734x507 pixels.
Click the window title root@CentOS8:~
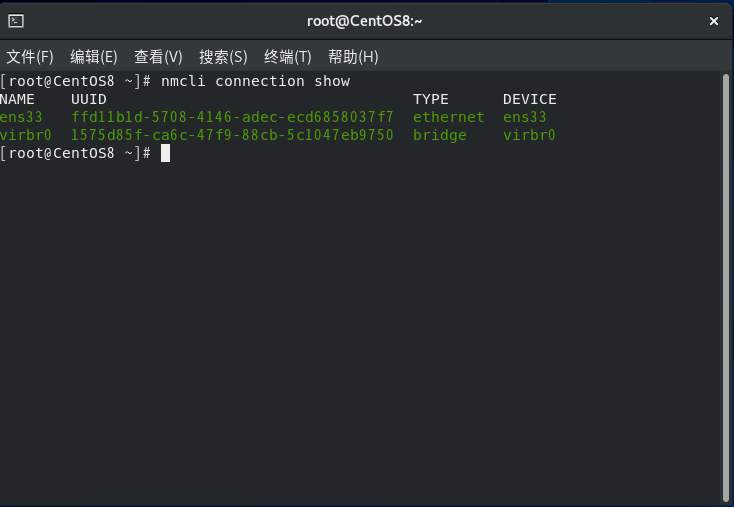coord(364,21)
